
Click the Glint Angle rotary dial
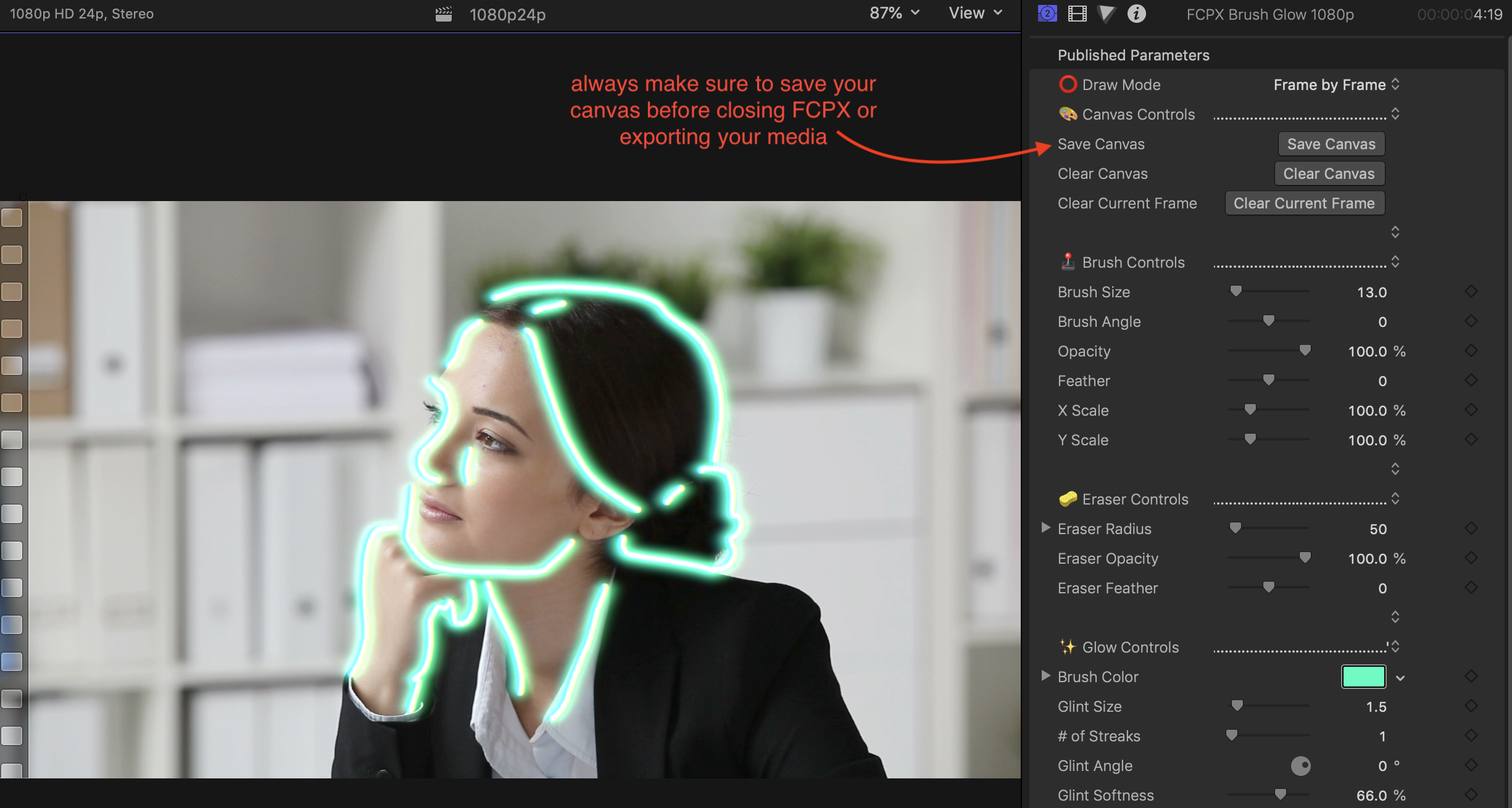[1300, 766]
